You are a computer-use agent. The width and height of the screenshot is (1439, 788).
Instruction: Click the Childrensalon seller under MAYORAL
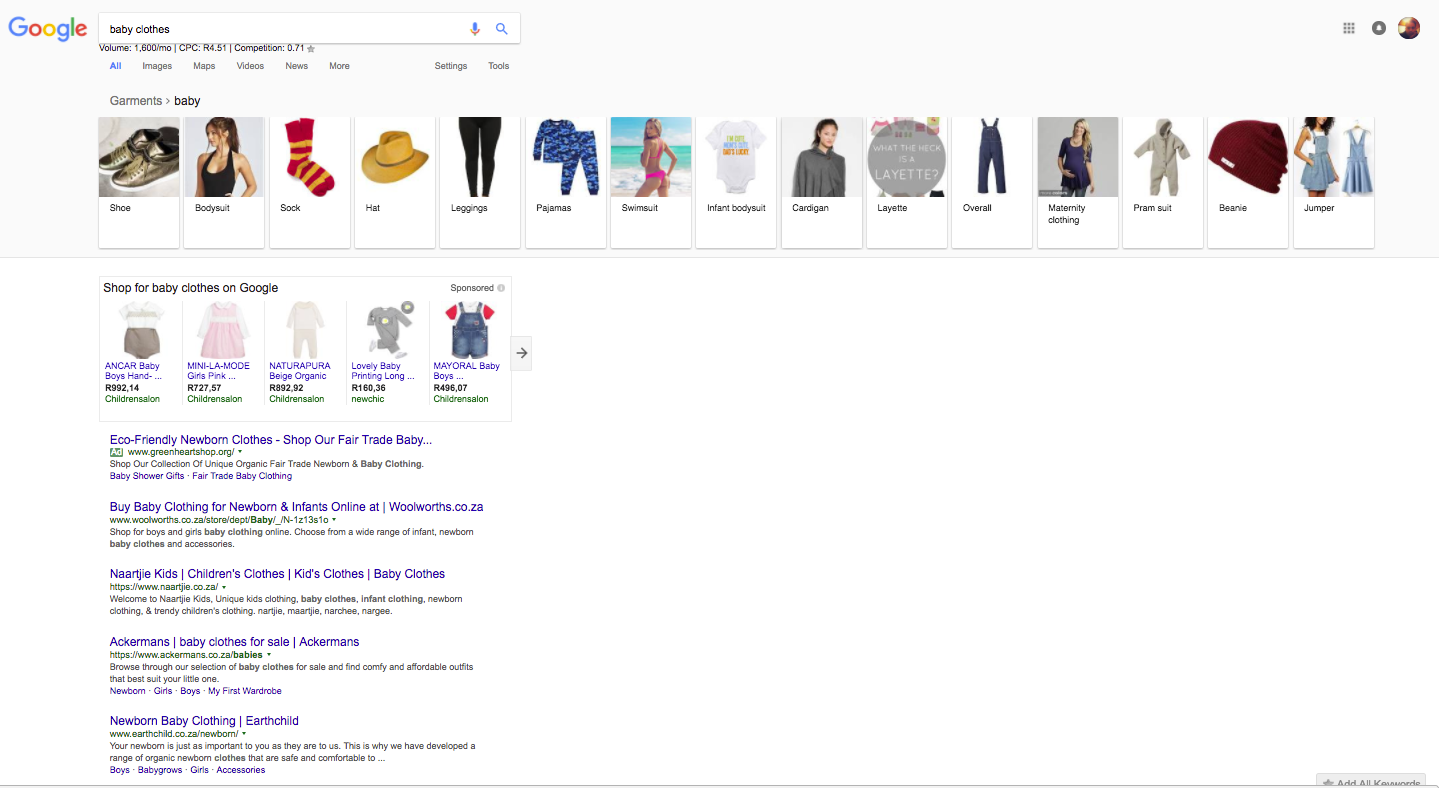click(x=461, y=399)
